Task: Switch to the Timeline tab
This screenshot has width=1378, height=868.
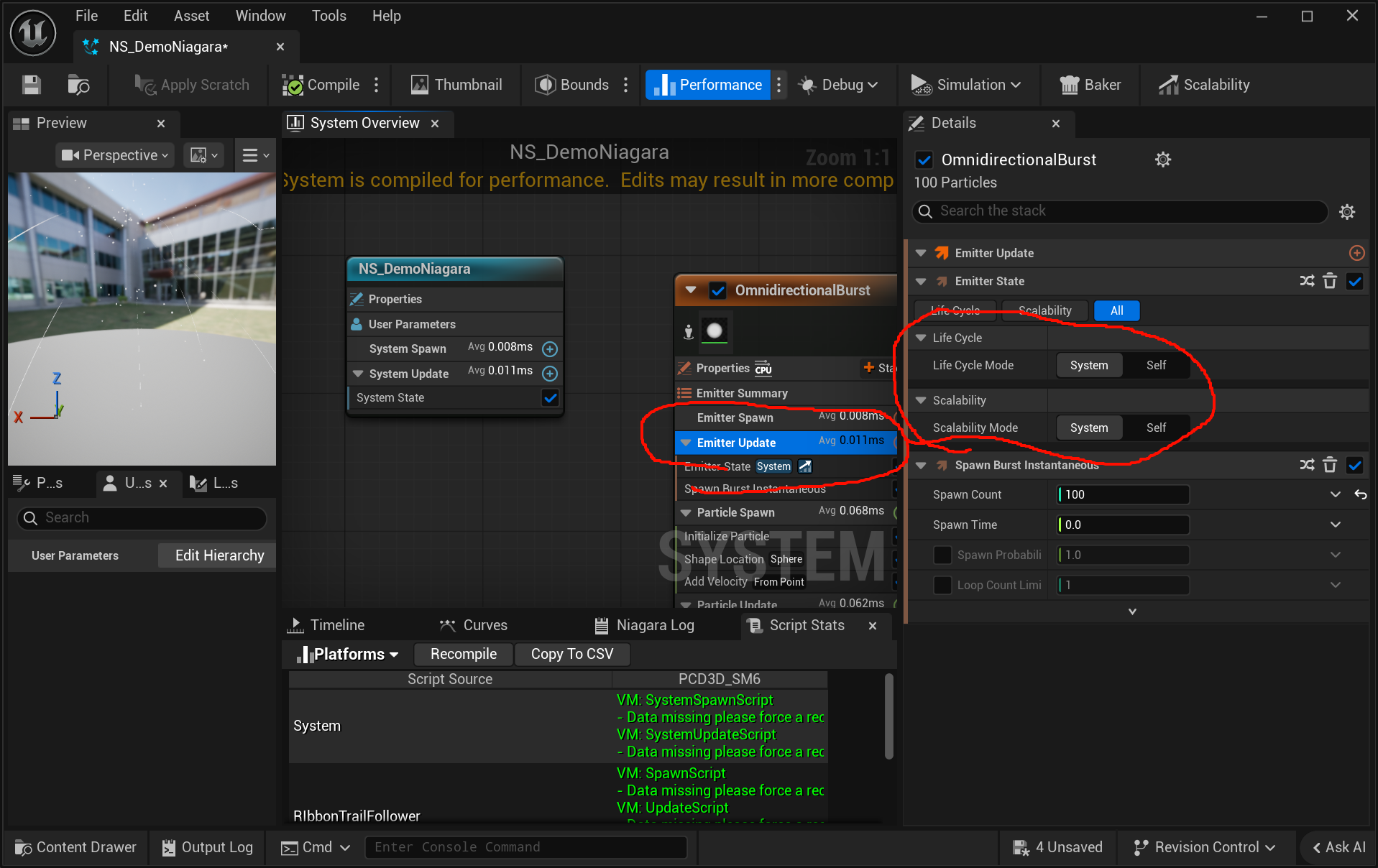Action: click(326, 625)
